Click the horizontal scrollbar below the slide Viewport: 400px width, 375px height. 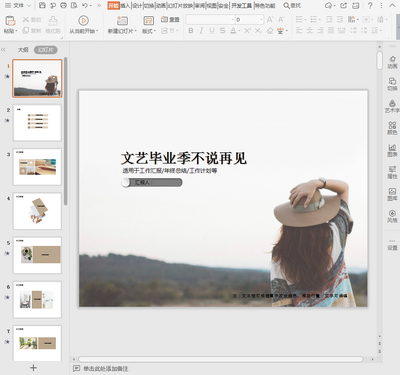220,359
